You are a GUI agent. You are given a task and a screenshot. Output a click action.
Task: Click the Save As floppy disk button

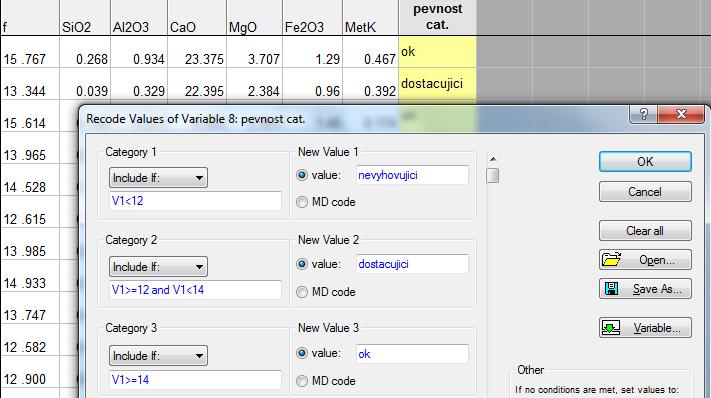[645, 289]
